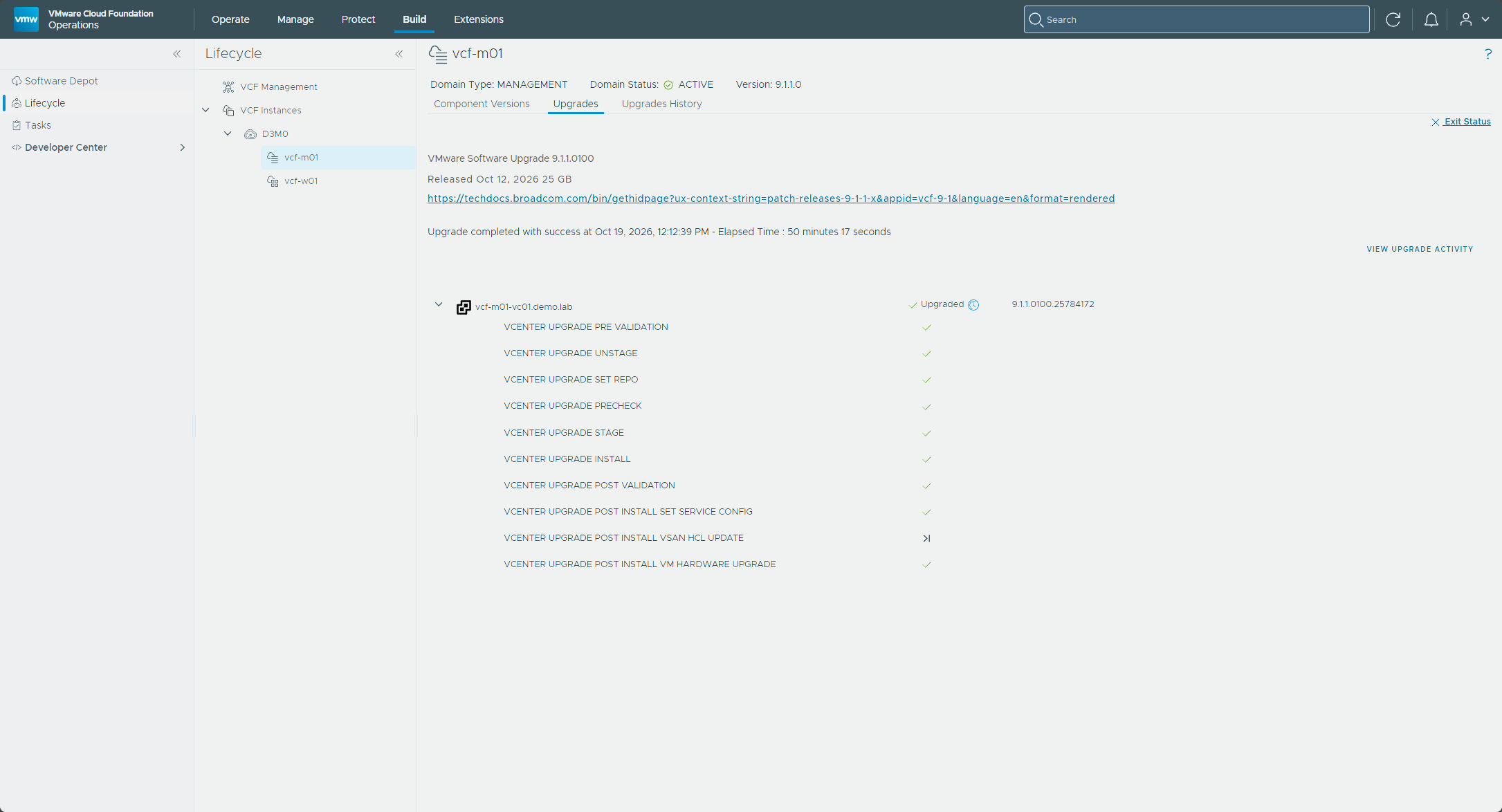
Task: Click VCENTER UPGRADE POST INSTALL VM HARDWARE UPGRADE text
Action: [x=640, y=564]
